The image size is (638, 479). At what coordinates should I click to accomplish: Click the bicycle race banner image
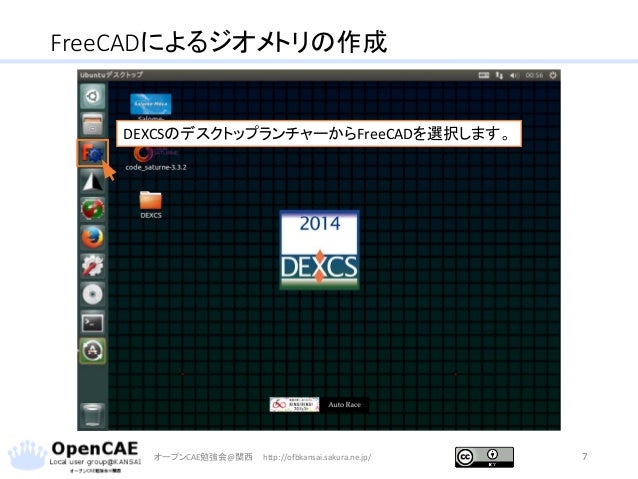pyautogui.click(x=294, y=405)
